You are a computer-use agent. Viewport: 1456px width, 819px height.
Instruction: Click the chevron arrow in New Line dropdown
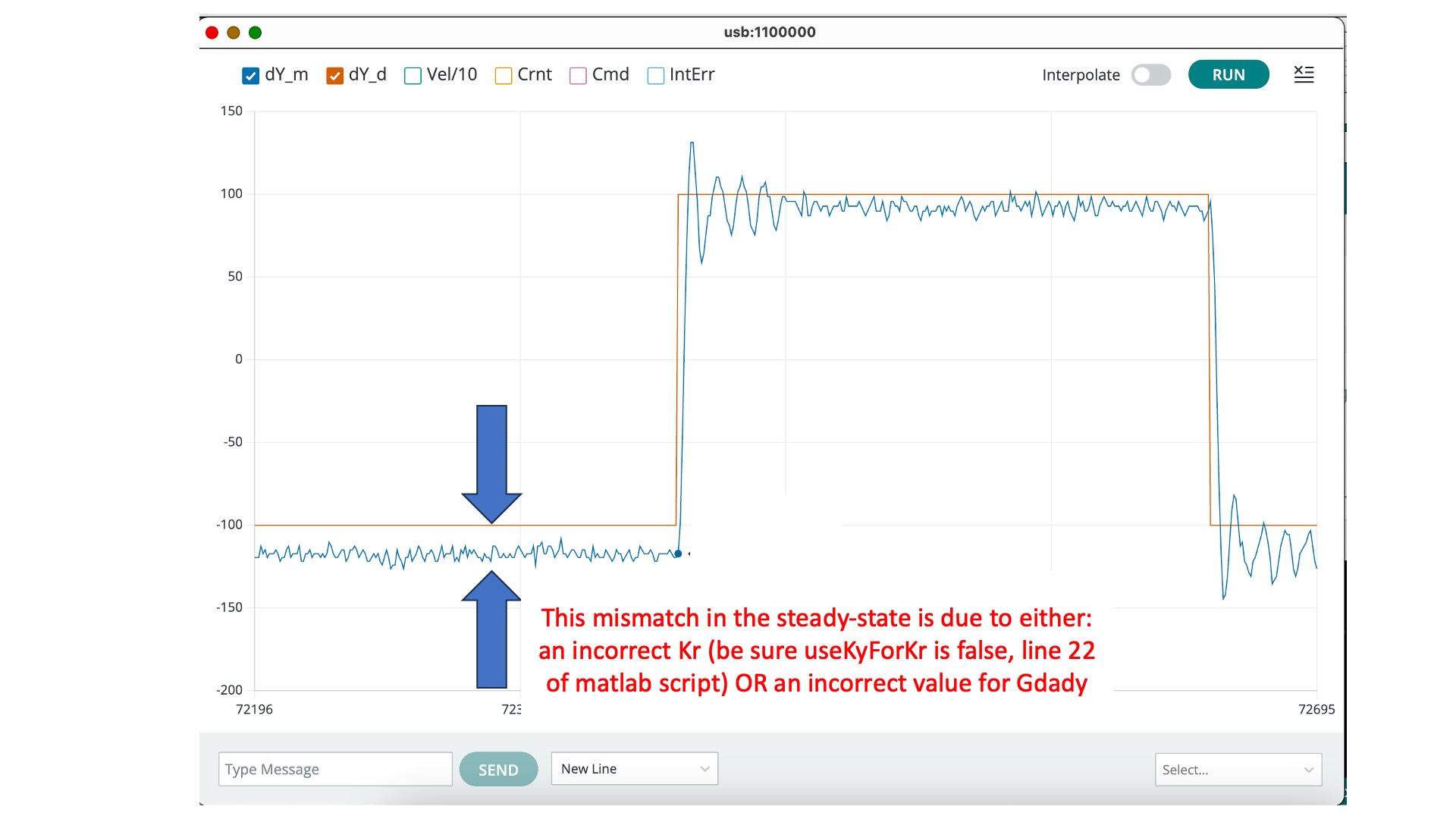pos(704,769)
